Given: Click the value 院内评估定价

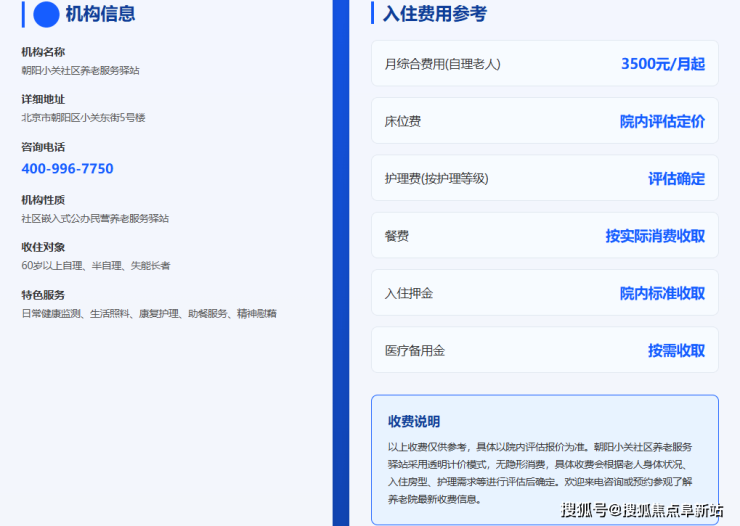Looking at the screenshot, I should [x=663, y=121].
